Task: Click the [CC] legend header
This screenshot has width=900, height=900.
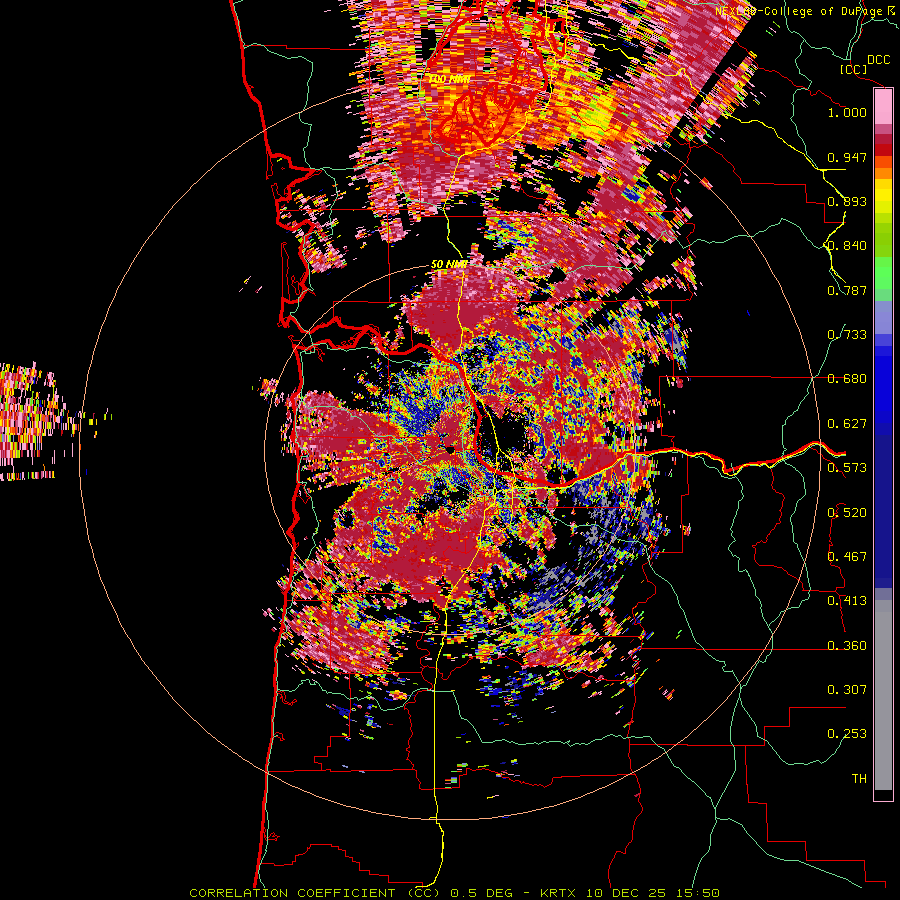Action: pos(854,69)
